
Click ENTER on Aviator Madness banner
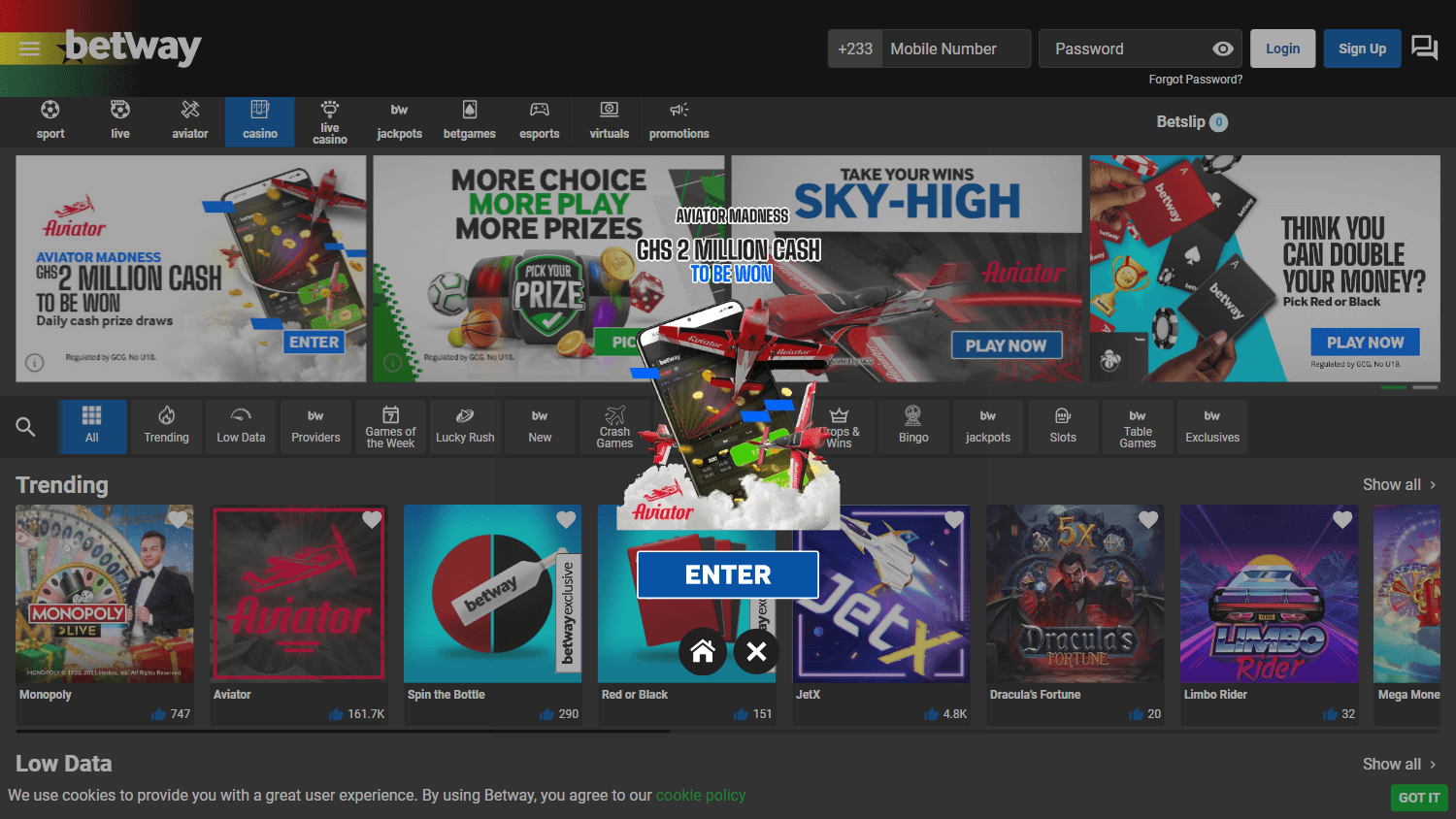point(314,343)
